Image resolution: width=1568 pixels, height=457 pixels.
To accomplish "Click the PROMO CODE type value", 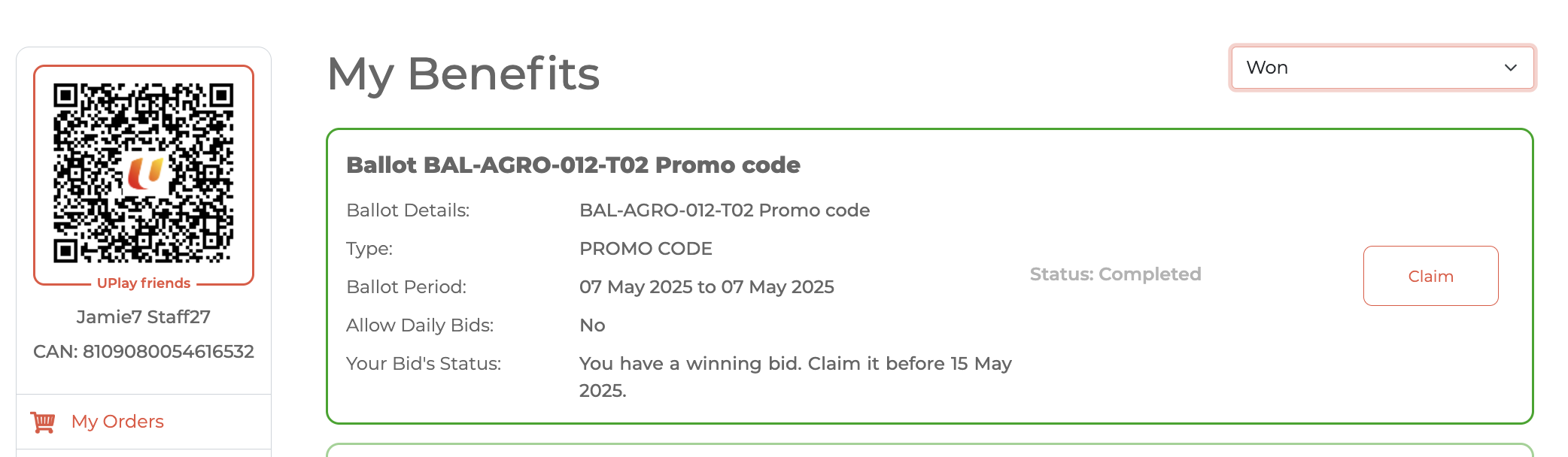I will click(646, 249).
